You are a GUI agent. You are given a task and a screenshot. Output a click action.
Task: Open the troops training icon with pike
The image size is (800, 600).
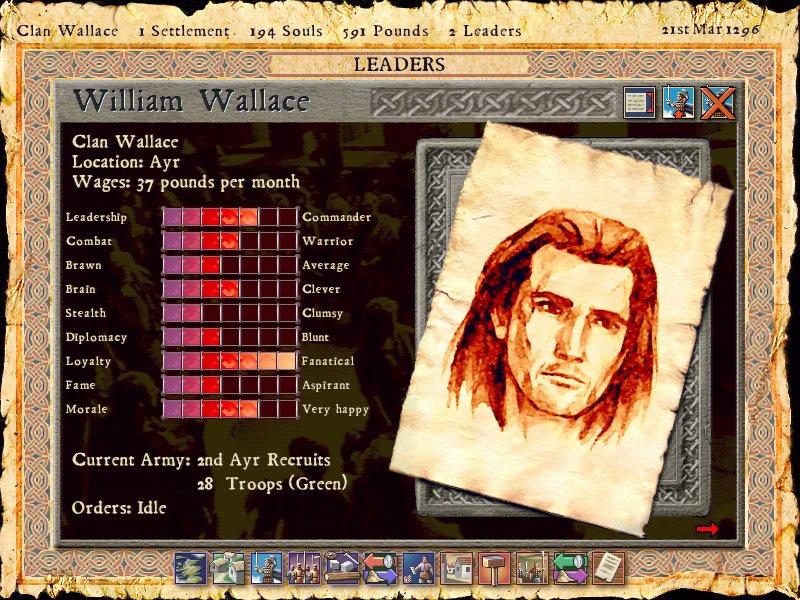click(x=532, y=568)
